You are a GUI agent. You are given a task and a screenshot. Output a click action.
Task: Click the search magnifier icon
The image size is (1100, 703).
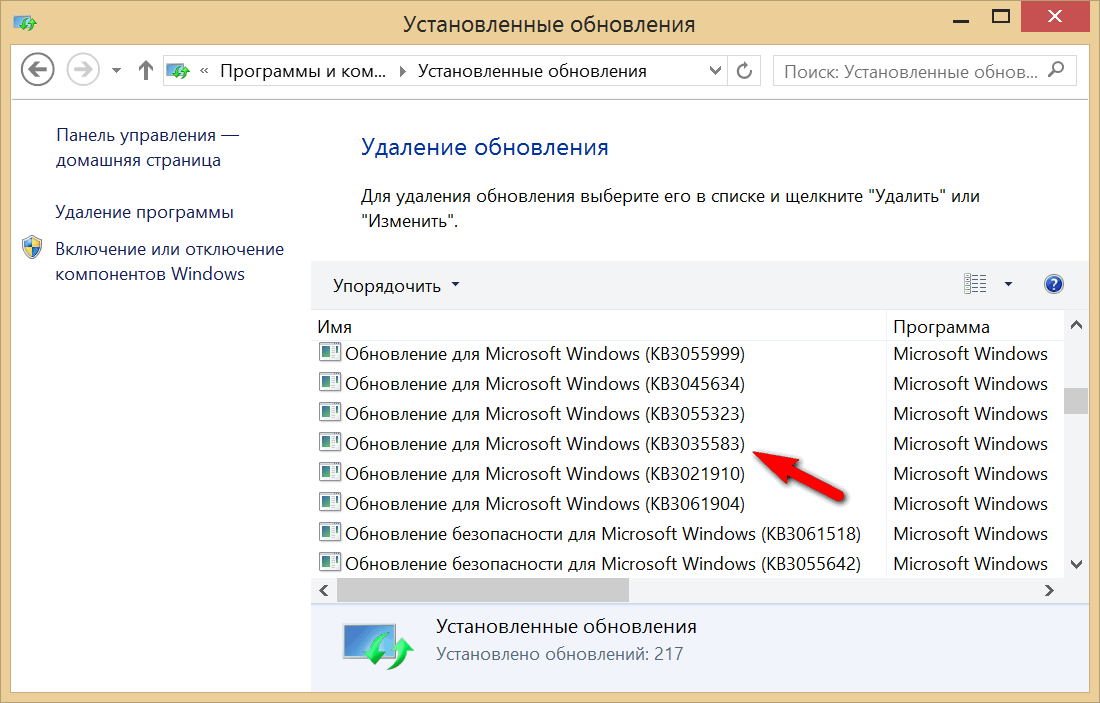1056,70
